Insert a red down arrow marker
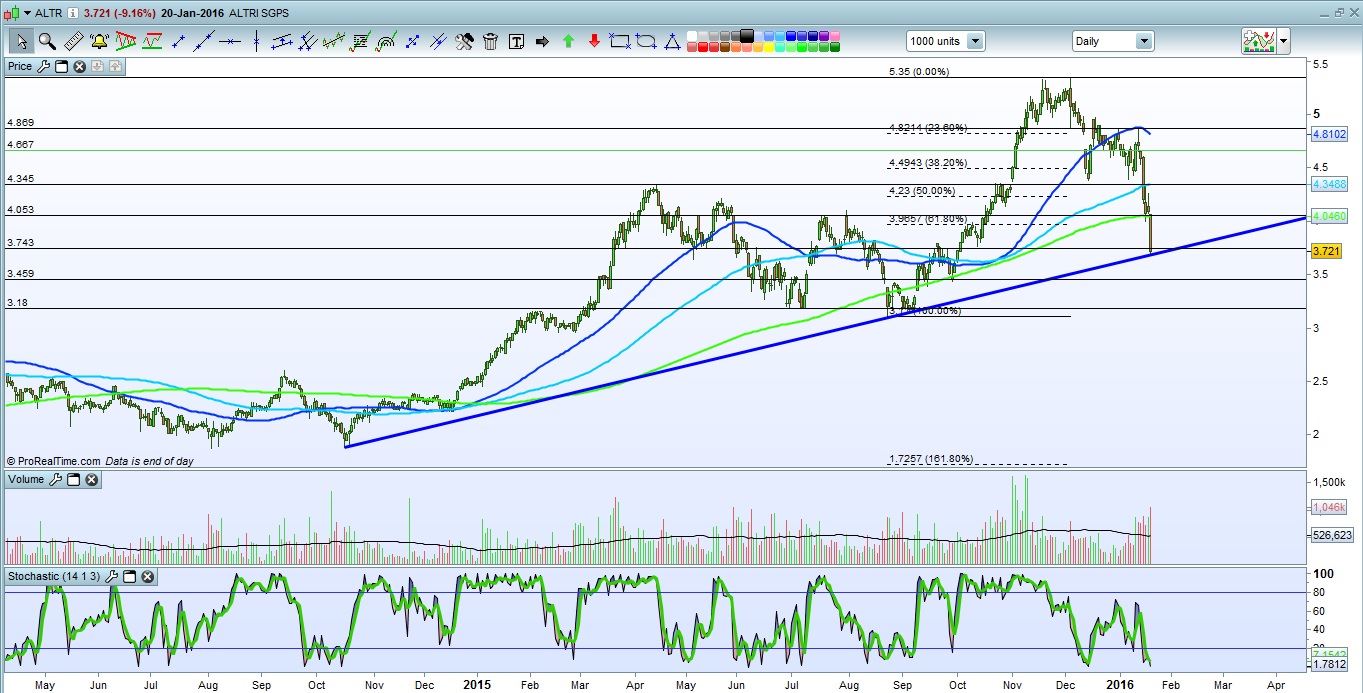The height and width of the screenshot is (693, 1363). click(x=594, y=41)
